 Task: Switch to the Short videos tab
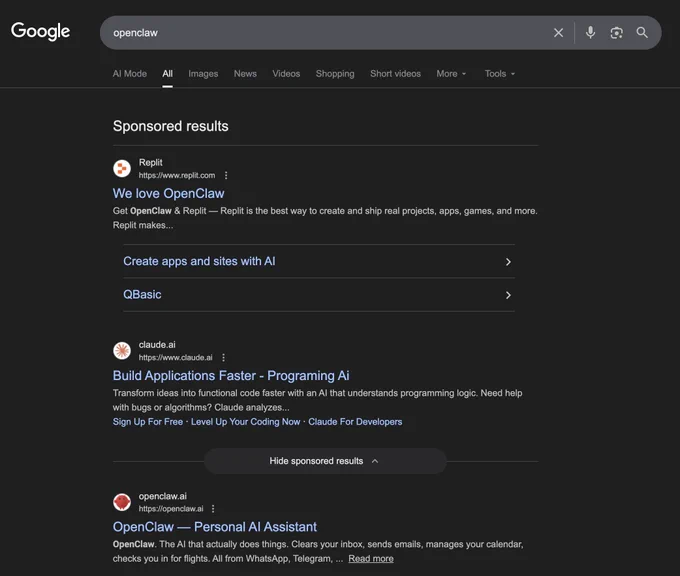[395, 74]
